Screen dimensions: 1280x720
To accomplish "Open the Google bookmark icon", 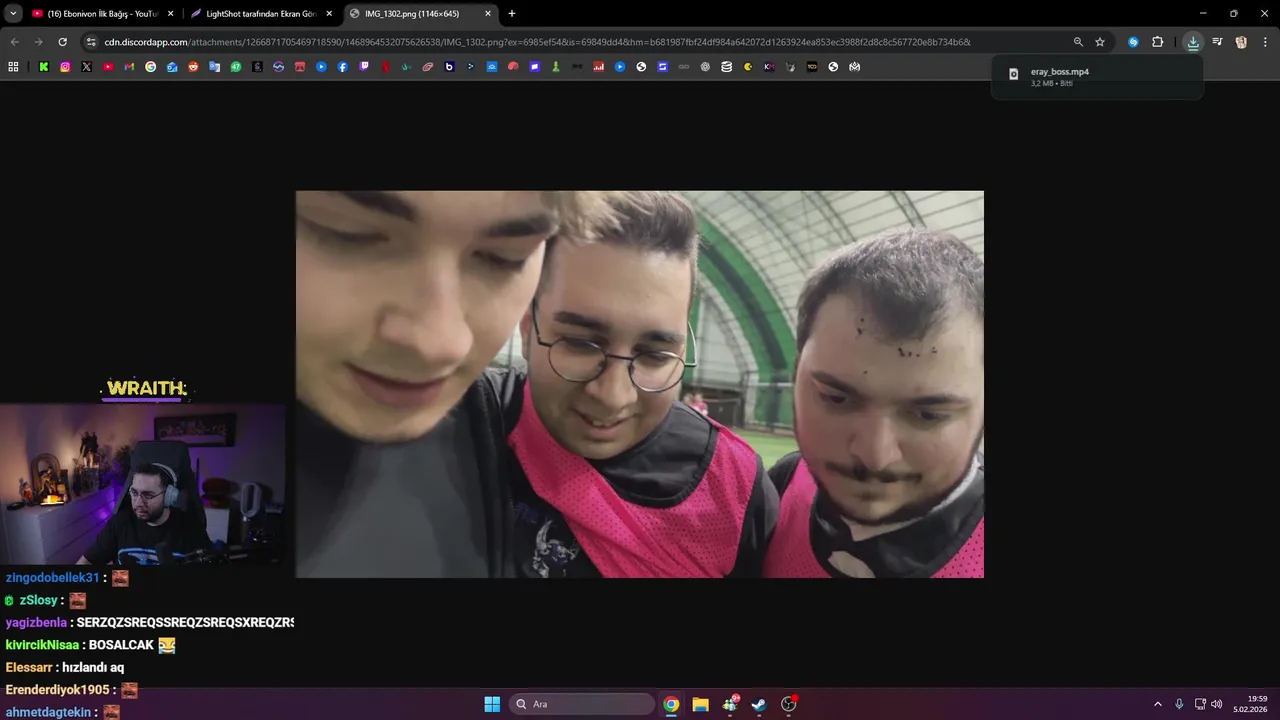I will click(151, 67).
